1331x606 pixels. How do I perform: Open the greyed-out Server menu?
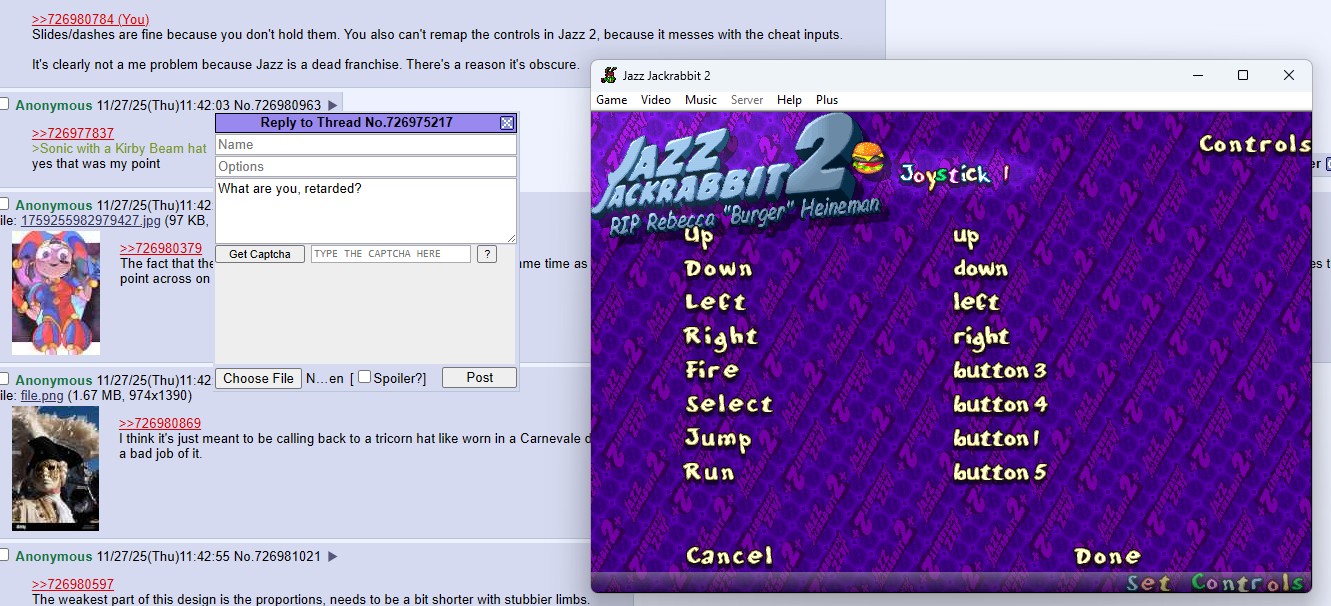pos(747,100)
